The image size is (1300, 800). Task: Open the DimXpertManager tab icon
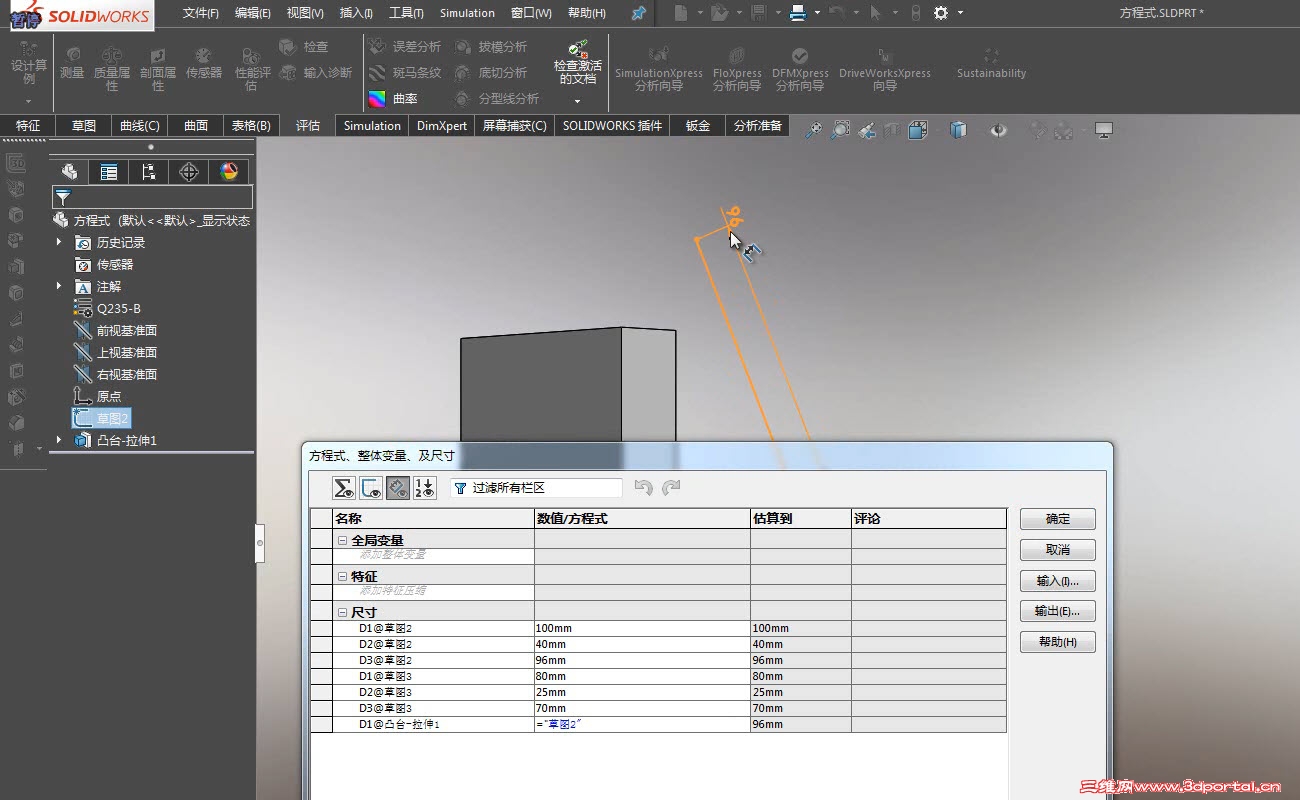(189, 171)
